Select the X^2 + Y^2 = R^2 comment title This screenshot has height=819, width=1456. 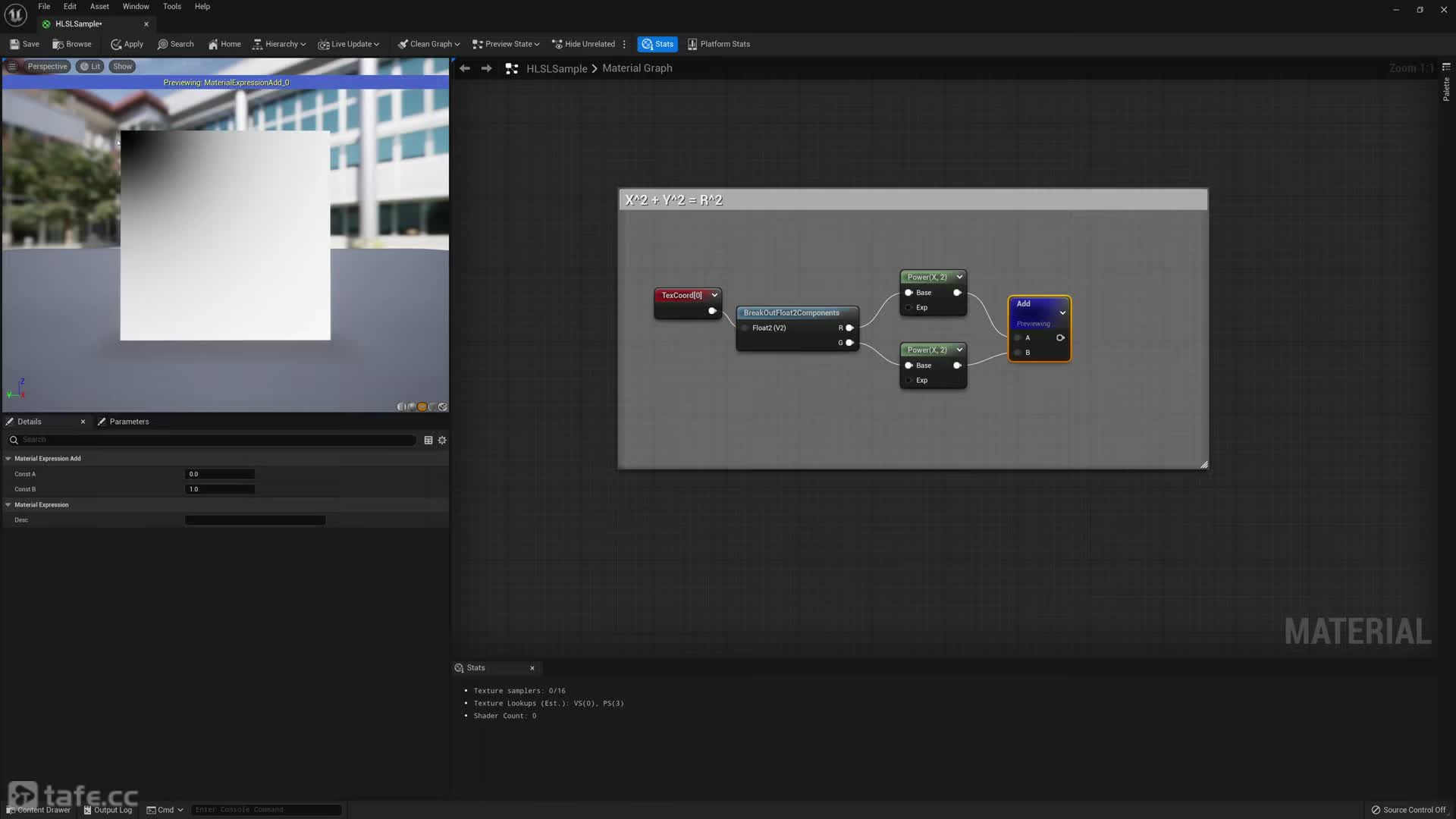click(x=673, y=200)
